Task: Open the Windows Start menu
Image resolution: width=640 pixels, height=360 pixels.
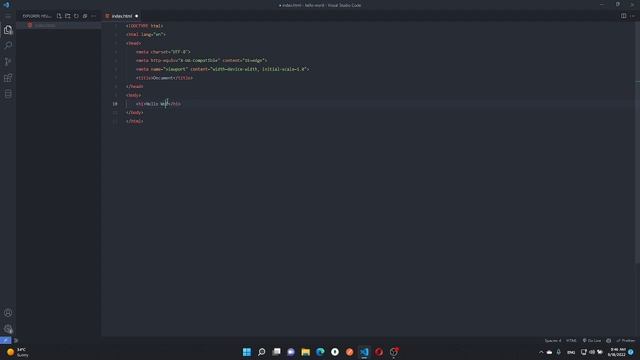Action: [x=247, y=352]
